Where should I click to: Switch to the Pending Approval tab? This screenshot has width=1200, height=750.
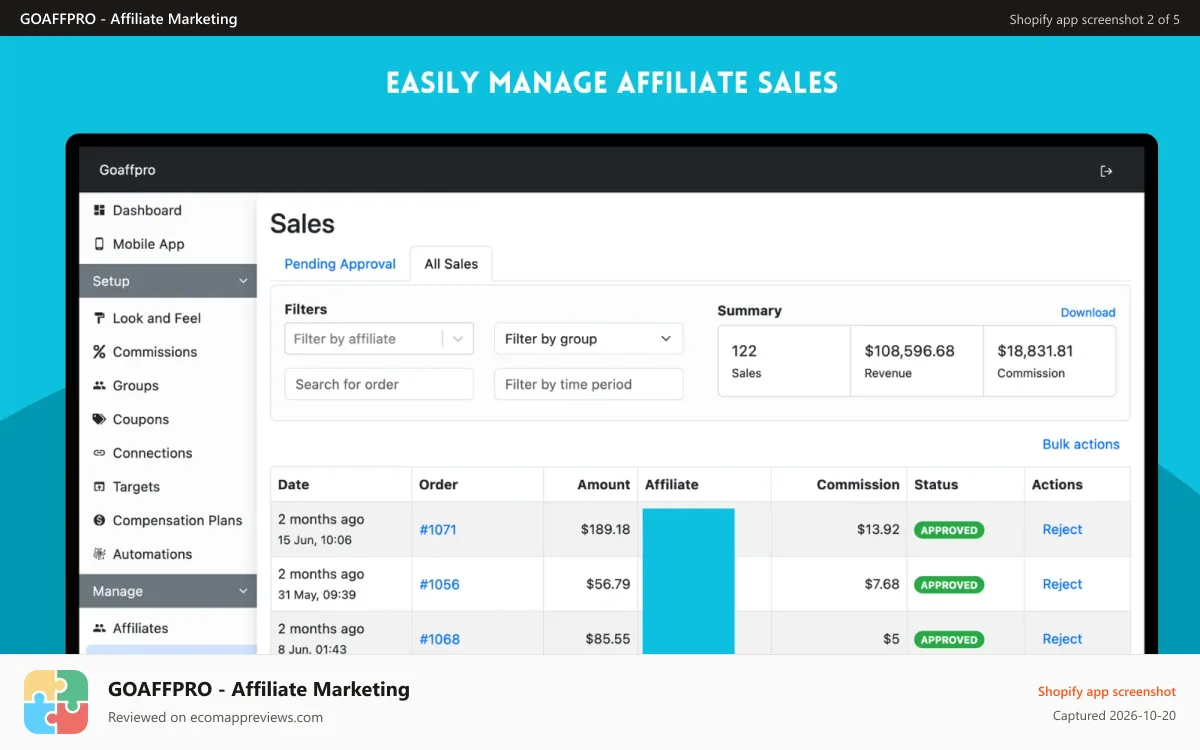pyautogui.click(x=340, y=264)
